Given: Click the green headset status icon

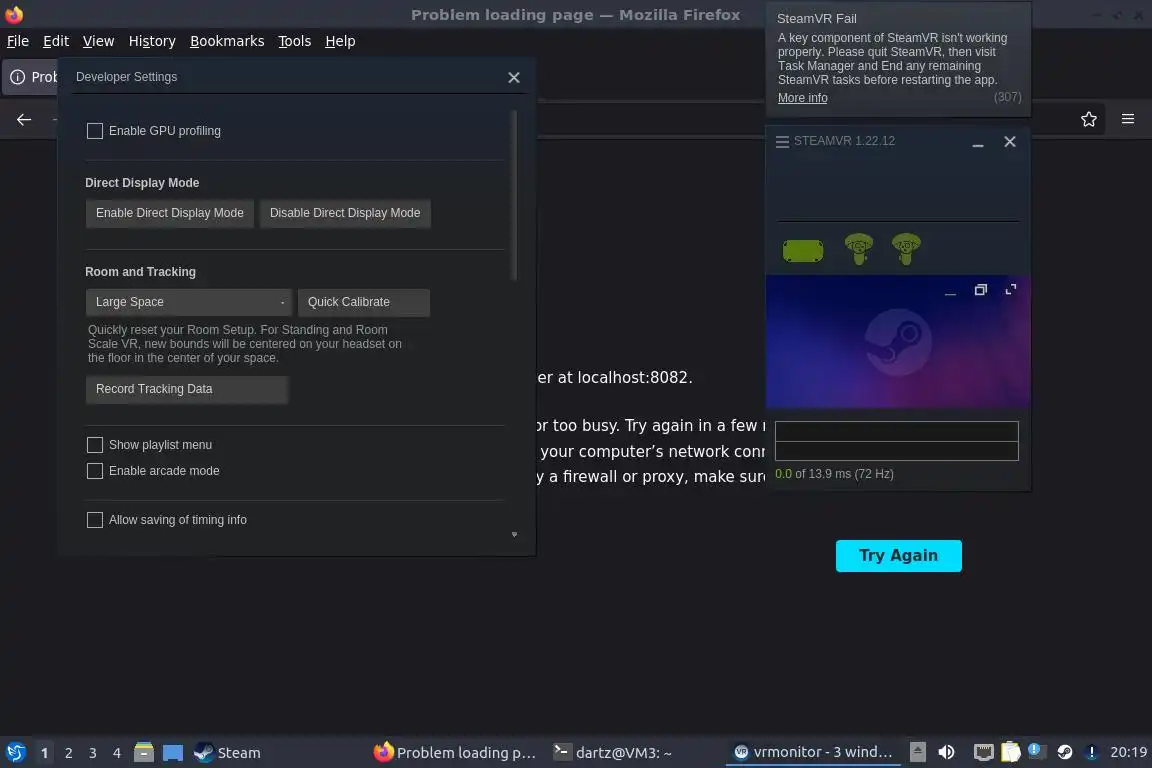Looking at the screenshot, I should click(803, 251).
